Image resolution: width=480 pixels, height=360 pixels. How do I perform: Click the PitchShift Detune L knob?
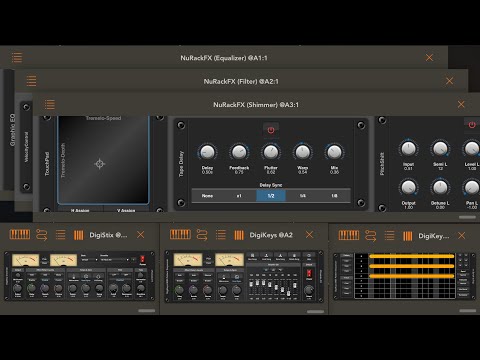[440, 187]
